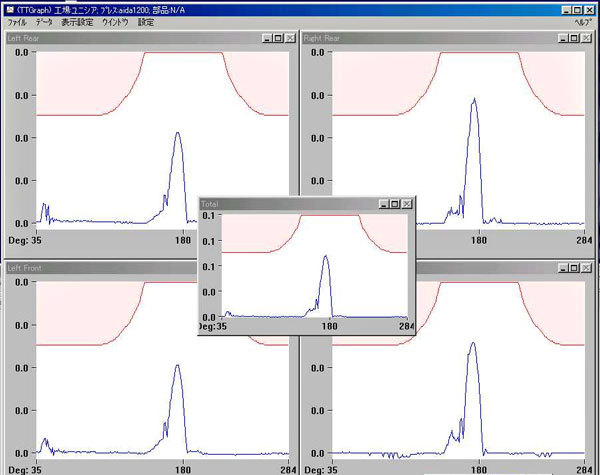Minimize the Left Rear graph window

(266, 38)
